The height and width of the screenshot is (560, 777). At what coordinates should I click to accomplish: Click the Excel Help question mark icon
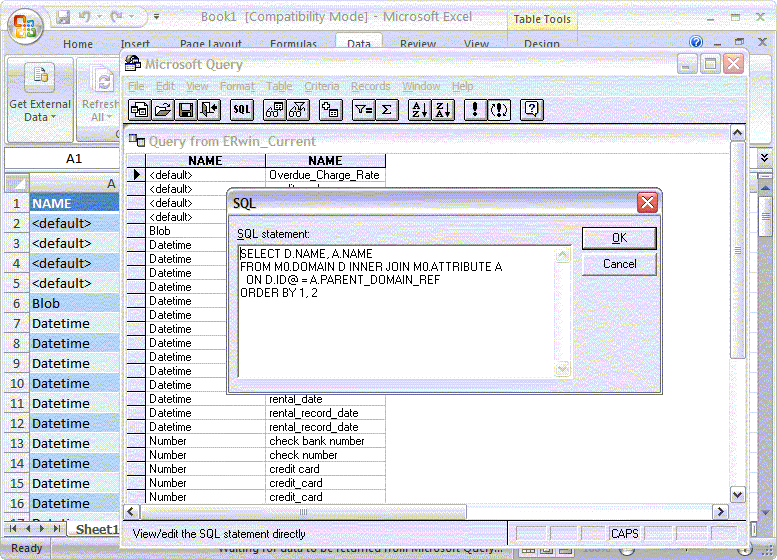[696, 42]
